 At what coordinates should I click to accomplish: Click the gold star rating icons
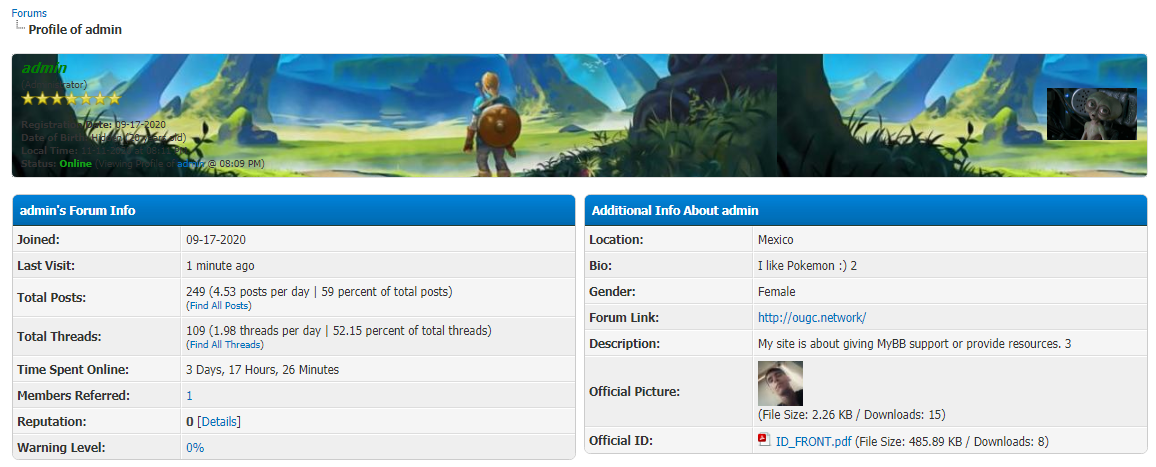71,99
